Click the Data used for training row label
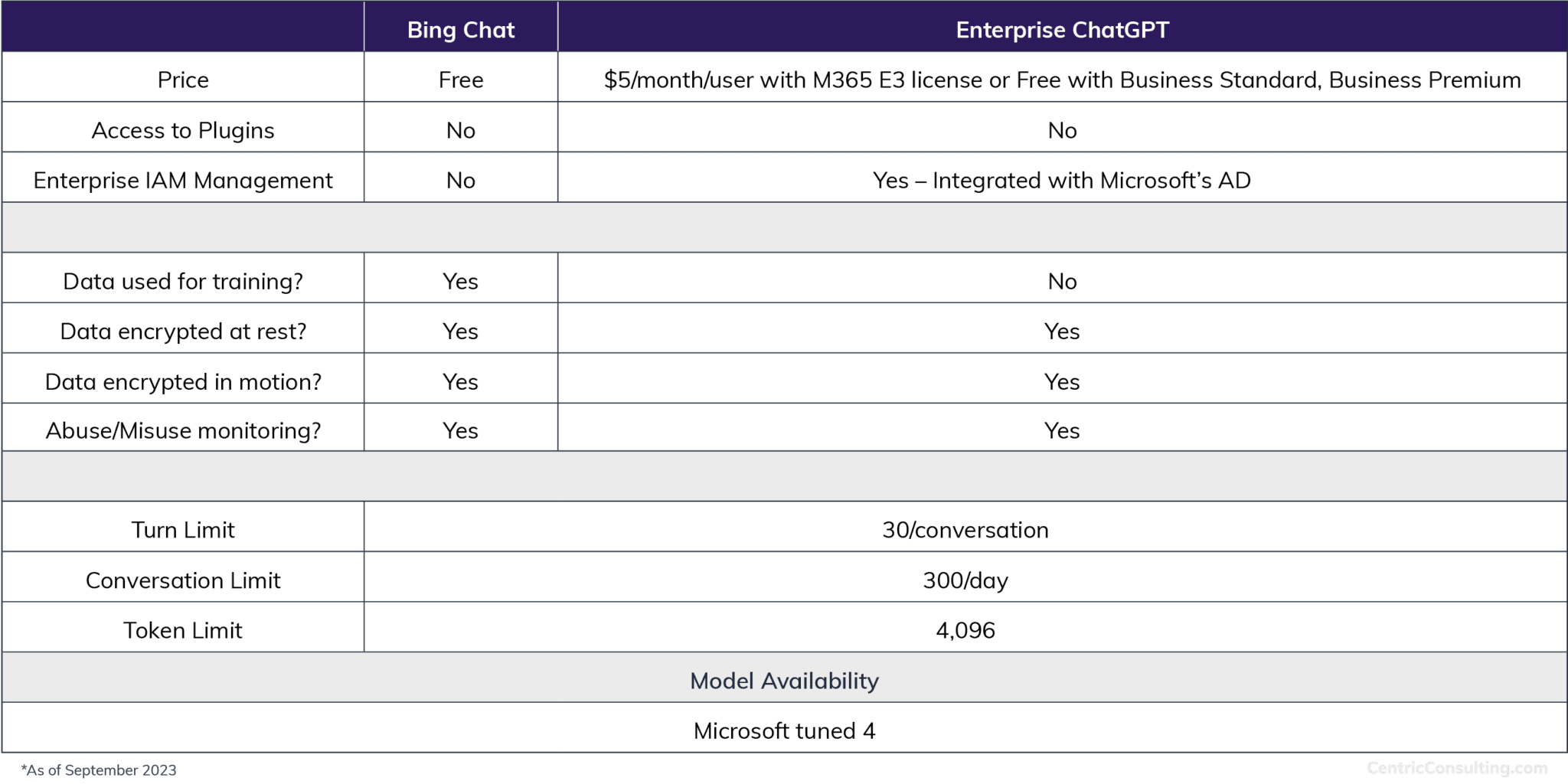The image size is (1568, 784). 183,281
